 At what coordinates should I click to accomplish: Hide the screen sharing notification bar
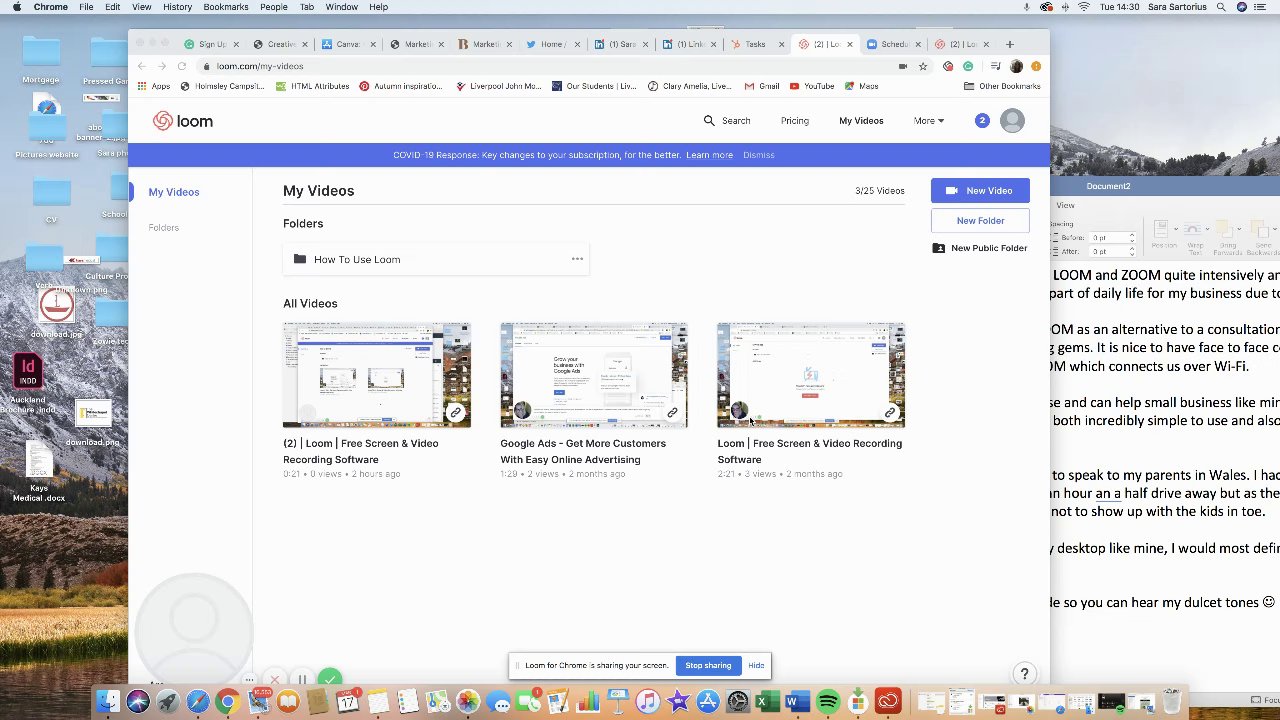(x=756, y=666)
